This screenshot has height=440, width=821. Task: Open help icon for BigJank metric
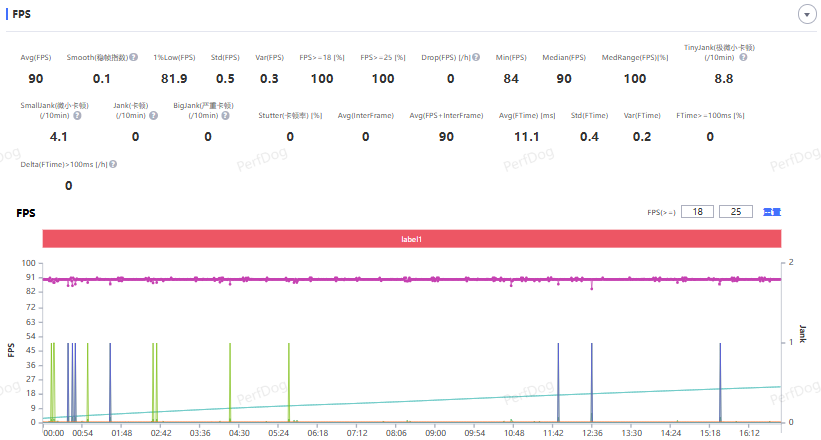[x=225, y=115]
